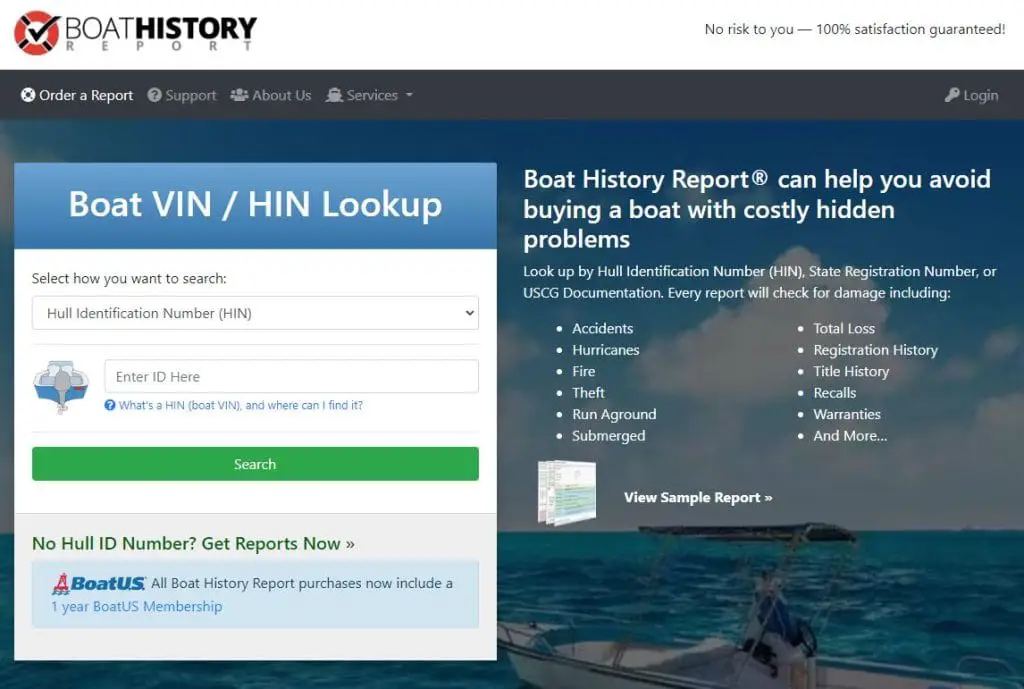Click the BoatUS logo

click(99, 583)
